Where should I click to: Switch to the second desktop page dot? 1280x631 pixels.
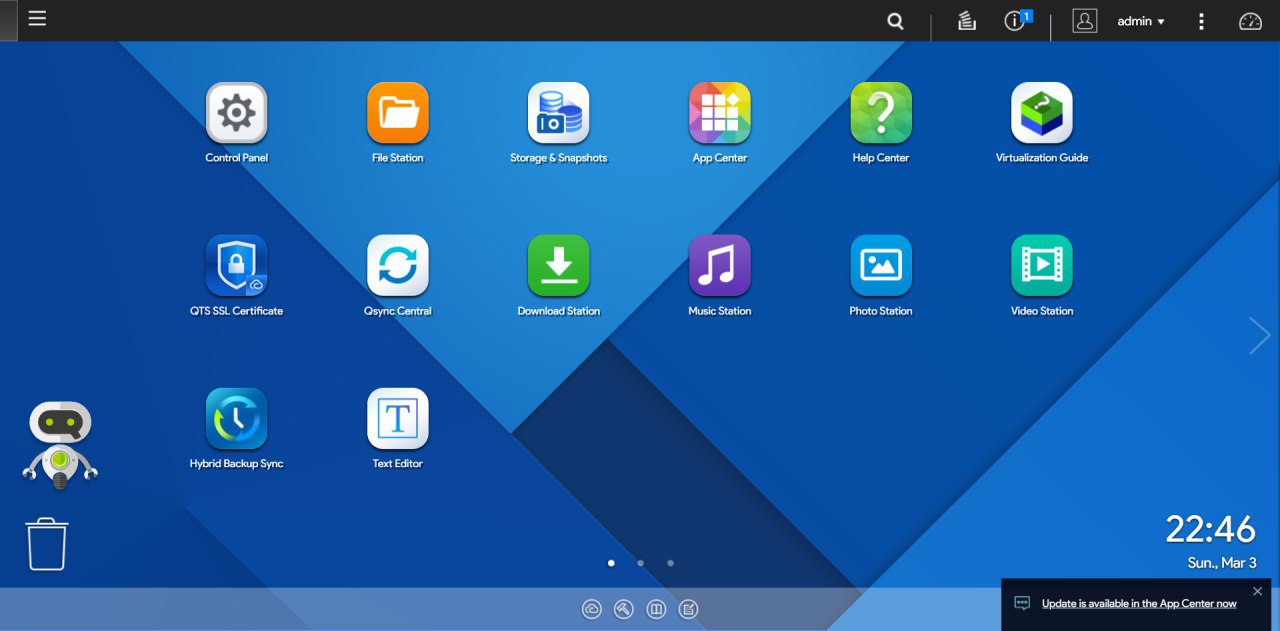click(640, 563)
